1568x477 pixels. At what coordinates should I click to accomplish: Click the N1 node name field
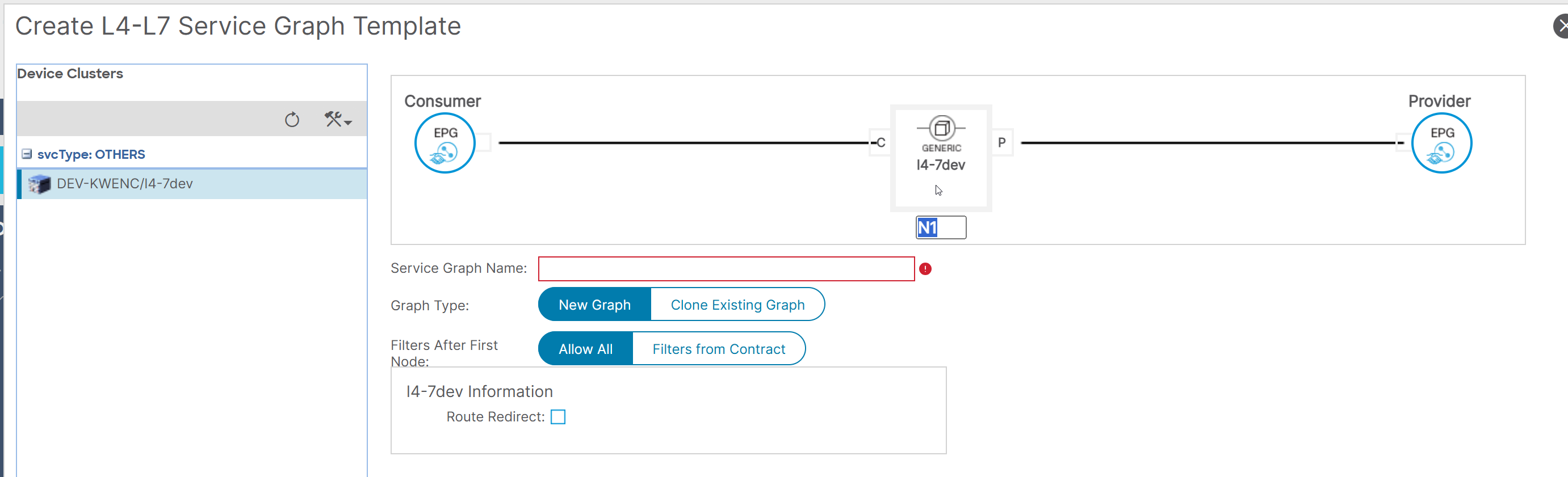point(941,227)
